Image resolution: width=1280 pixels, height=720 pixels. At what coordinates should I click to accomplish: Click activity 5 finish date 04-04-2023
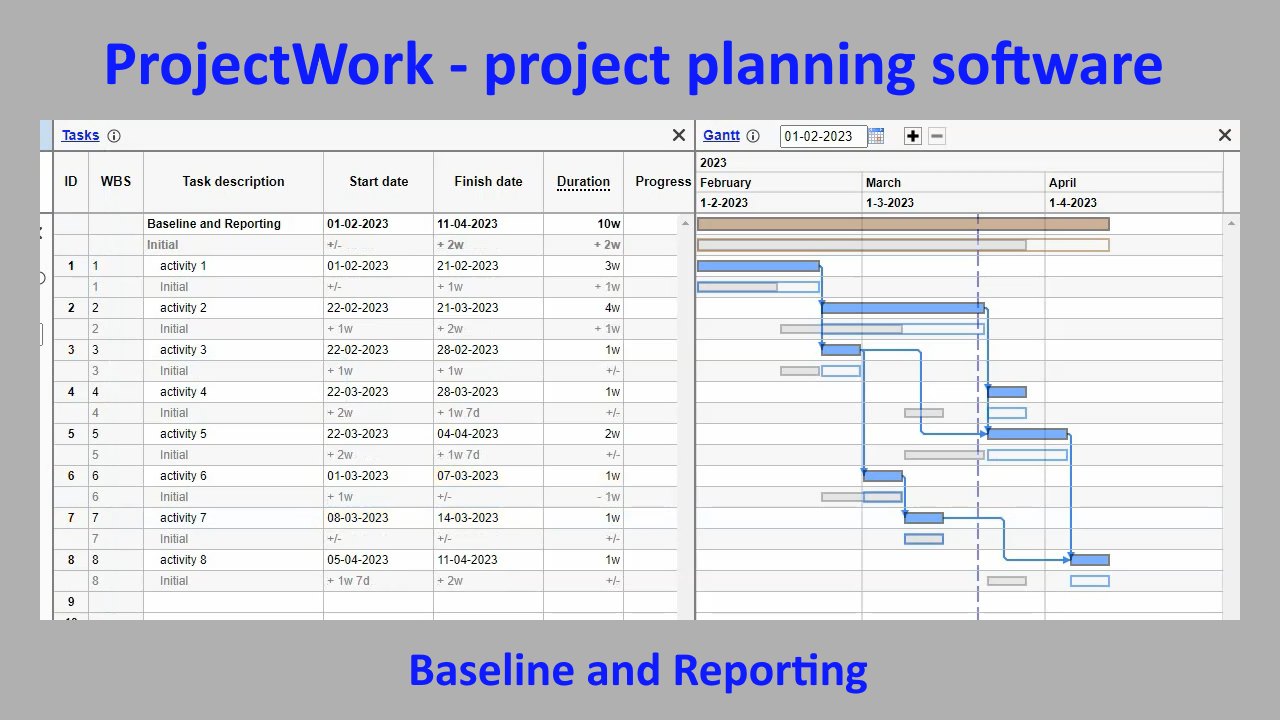[x=468, y=434]
